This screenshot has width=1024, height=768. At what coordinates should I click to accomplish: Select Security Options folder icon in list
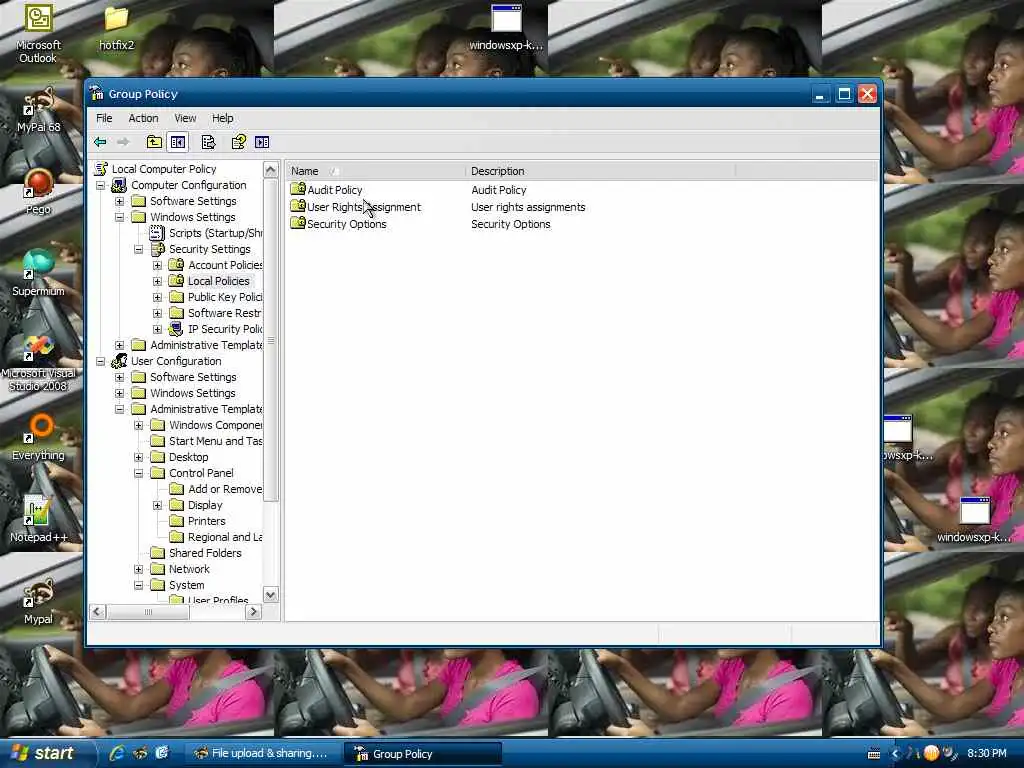(x=298, y=223)
